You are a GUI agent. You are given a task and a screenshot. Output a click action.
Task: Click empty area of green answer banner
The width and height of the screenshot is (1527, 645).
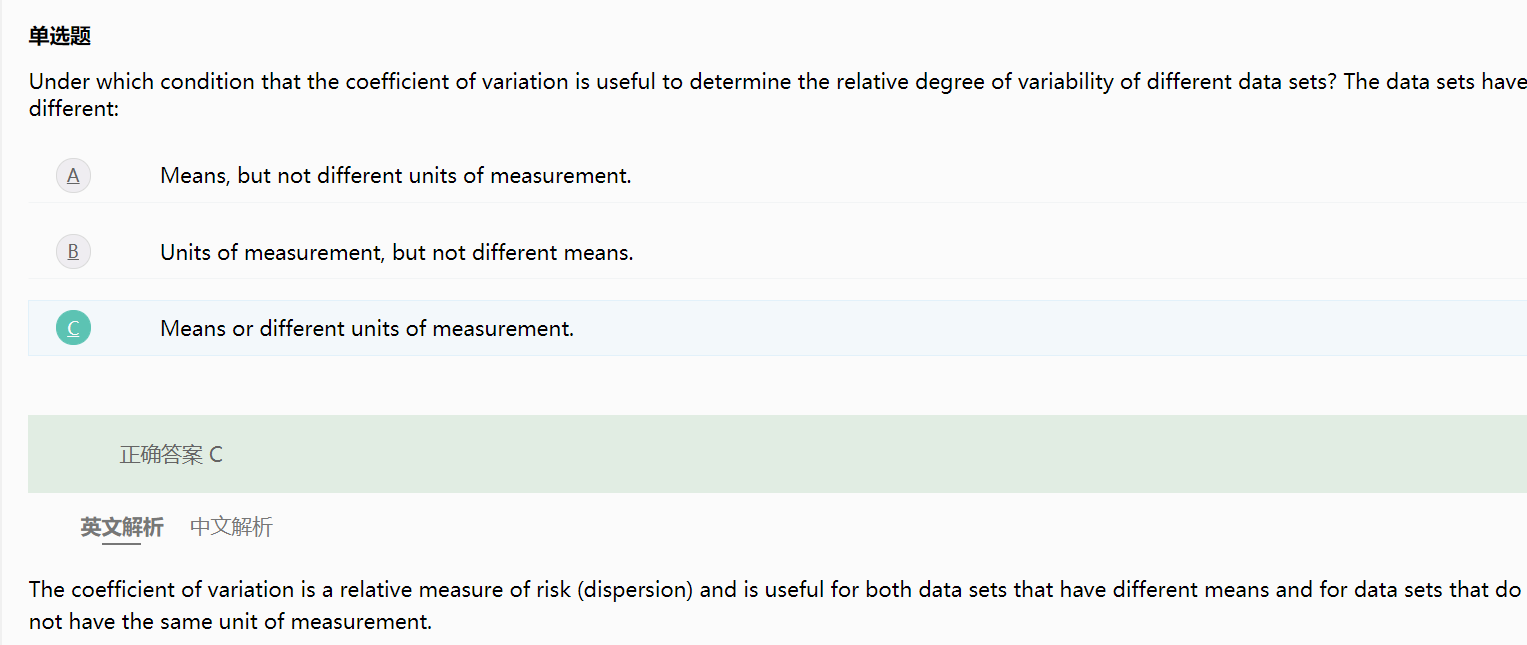click(x=850, y=454)
